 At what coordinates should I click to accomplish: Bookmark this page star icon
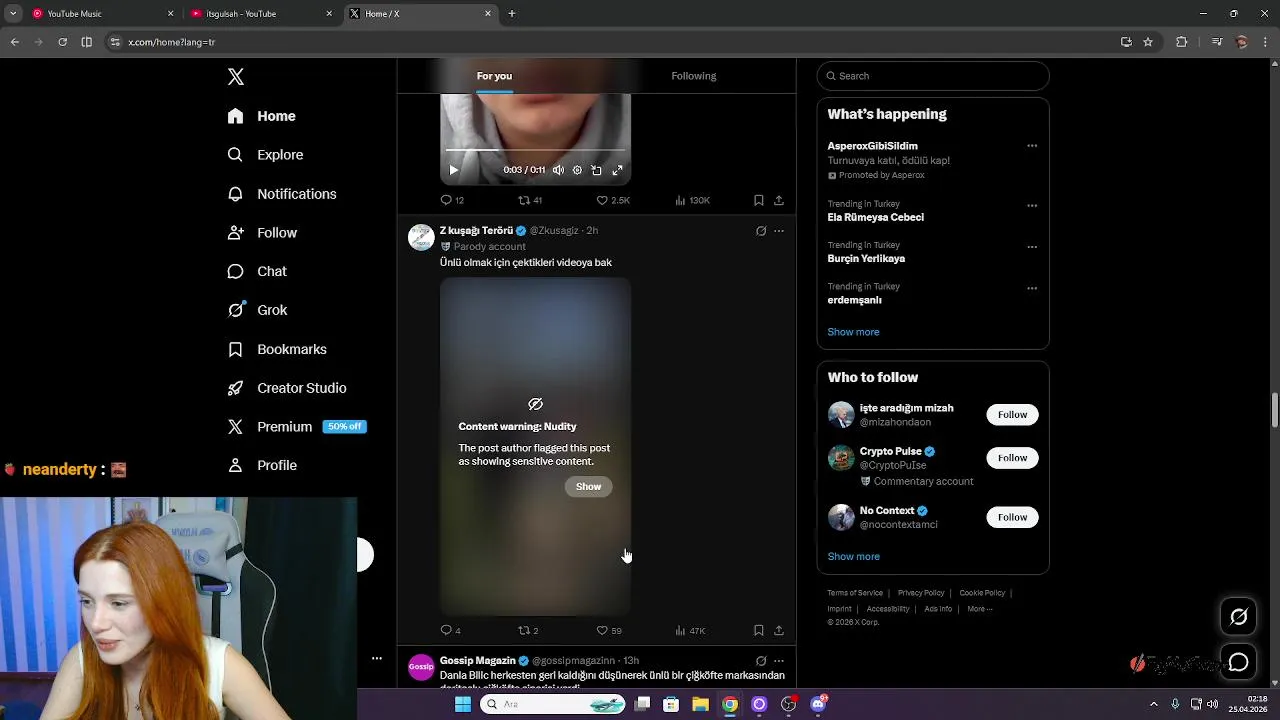[1148, 42]
